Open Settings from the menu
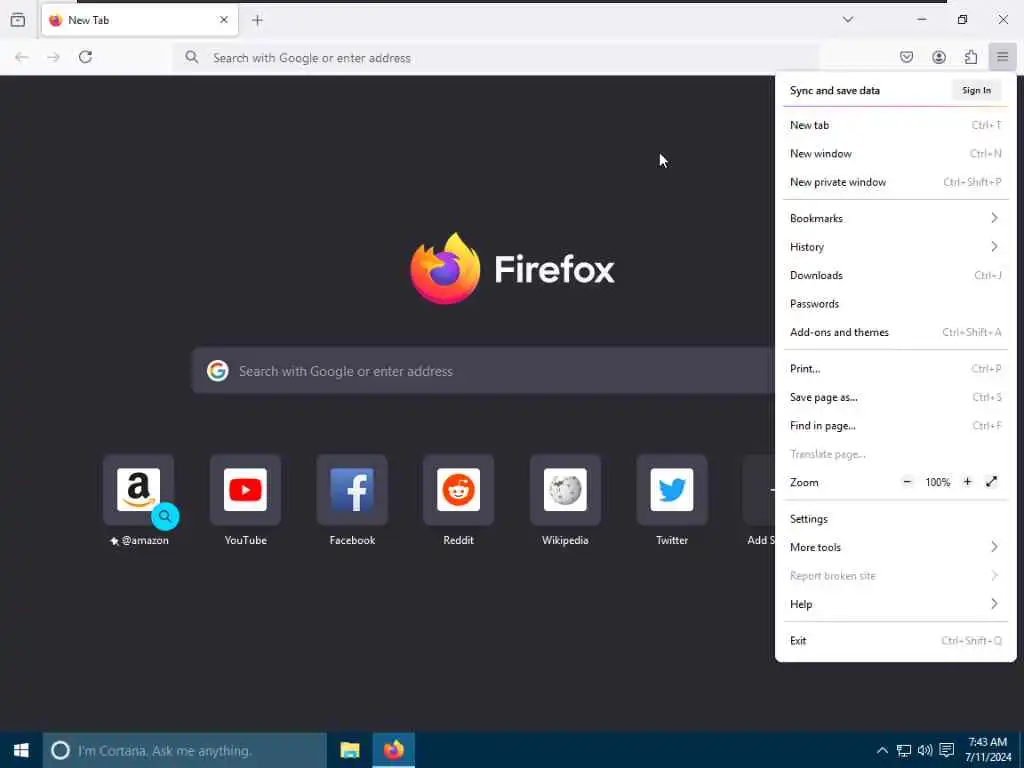 [x=895, y=519]
